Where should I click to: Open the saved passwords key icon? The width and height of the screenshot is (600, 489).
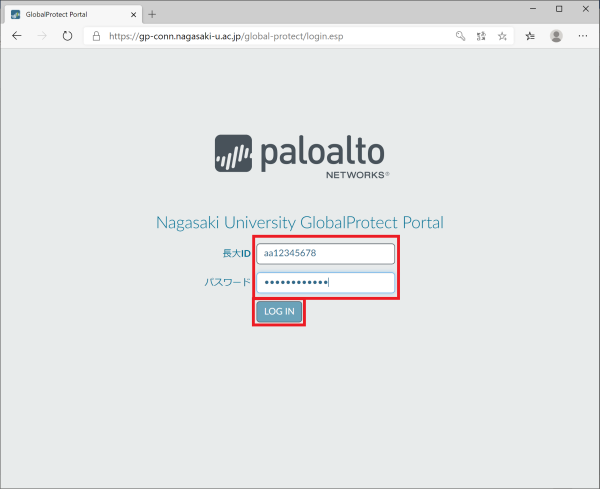pyautogui.click(x=460, y=35)
